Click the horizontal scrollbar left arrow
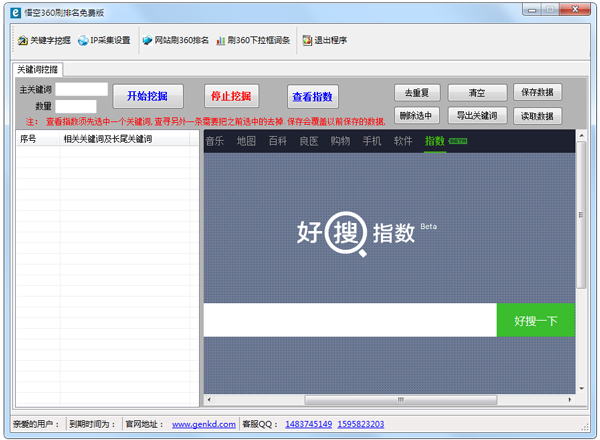 click(209, 400)
